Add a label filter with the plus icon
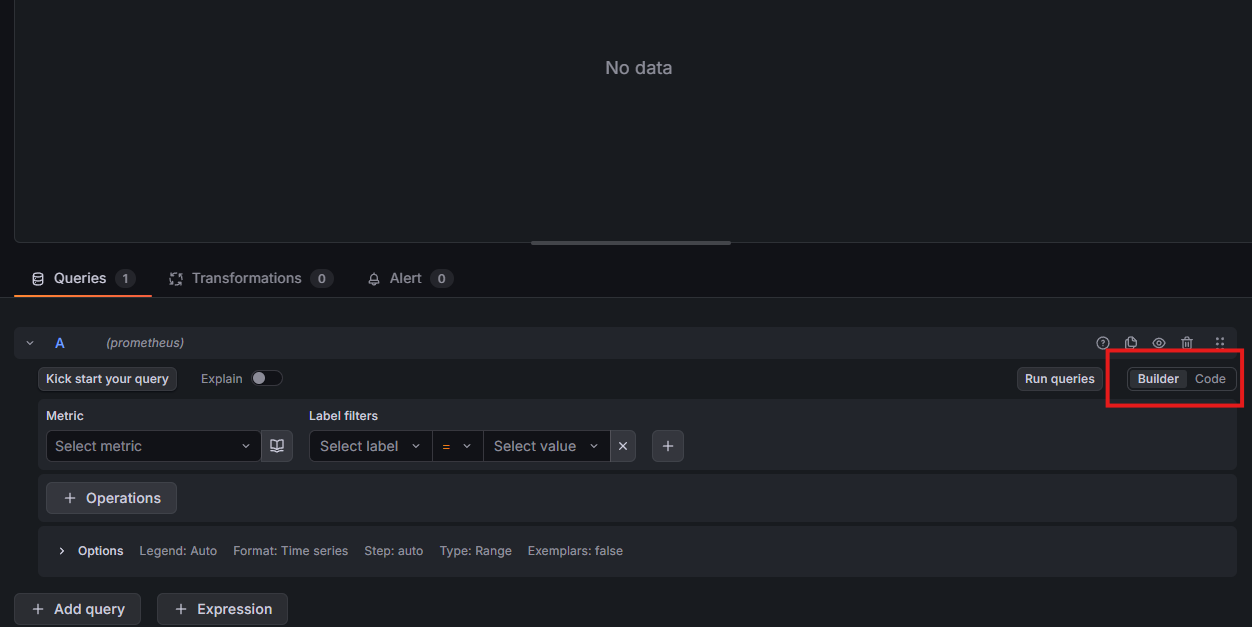 click(x=668, y=446)
